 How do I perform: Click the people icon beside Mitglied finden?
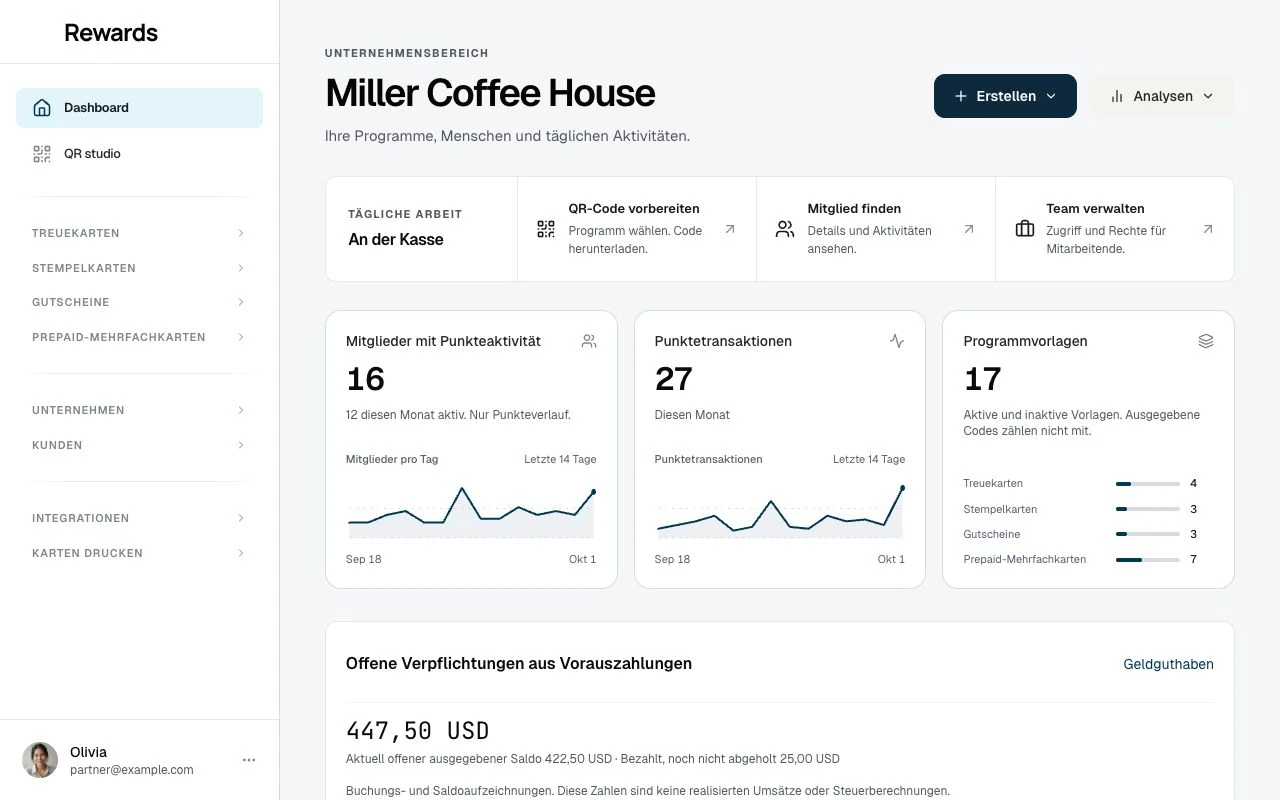[x=785, y=229]
